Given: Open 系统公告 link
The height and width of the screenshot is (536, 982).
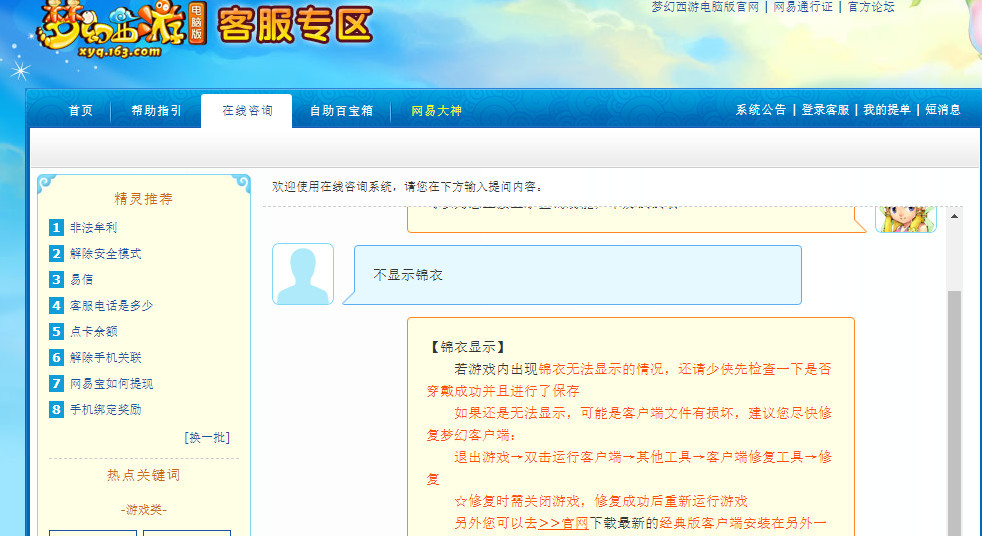Looking at the screenshot, I should (x=761, y=110).
